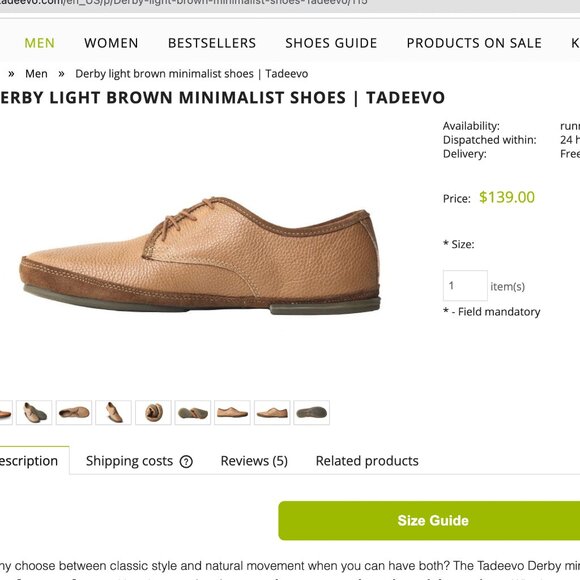Select the right-facing side view thumbnail
This screenshot has height=580, width=580.
click(232, 412)
